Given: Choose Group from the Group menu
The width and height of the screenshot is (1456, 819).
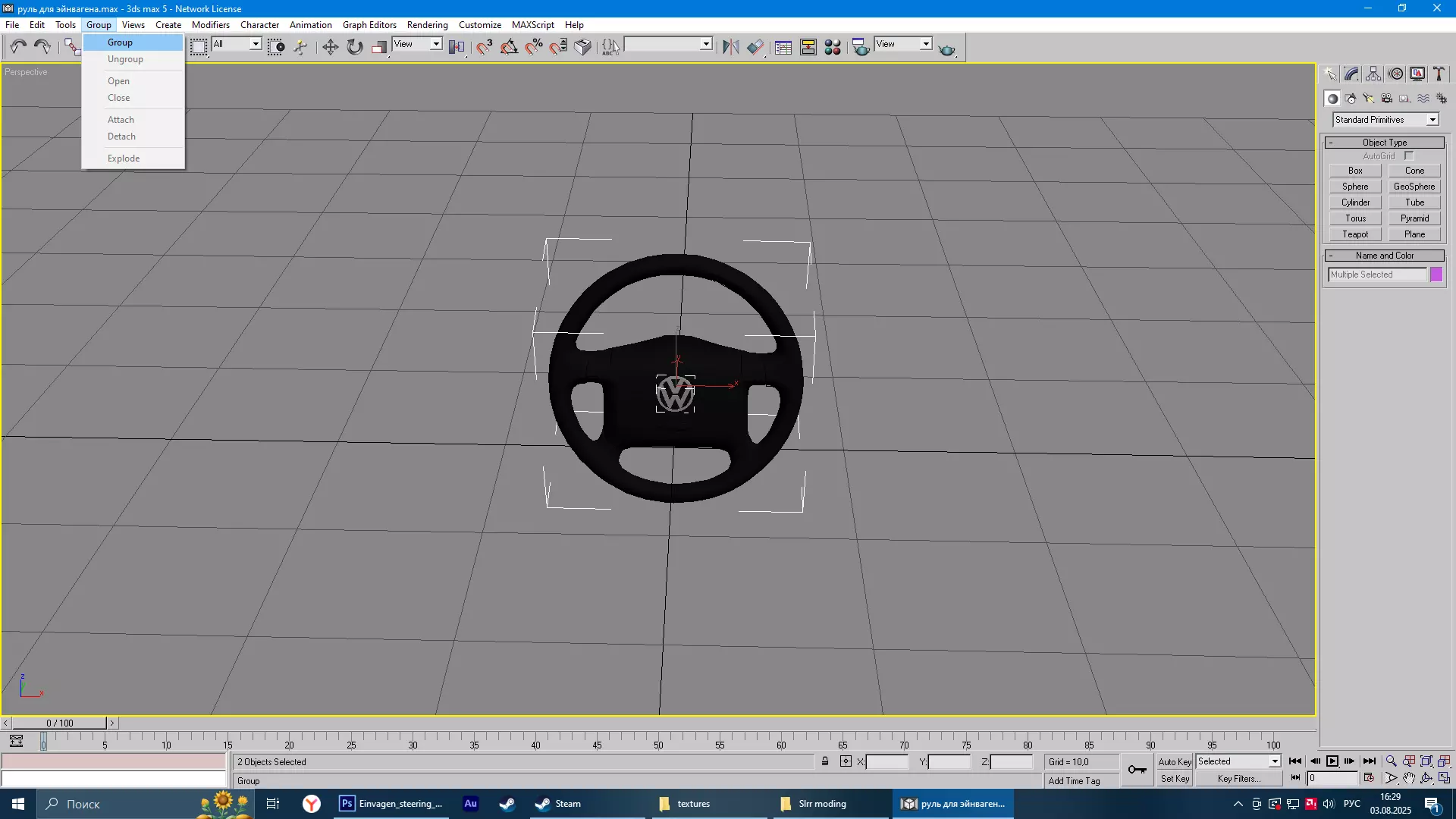Looking at the screenshot, I should 120,42.
